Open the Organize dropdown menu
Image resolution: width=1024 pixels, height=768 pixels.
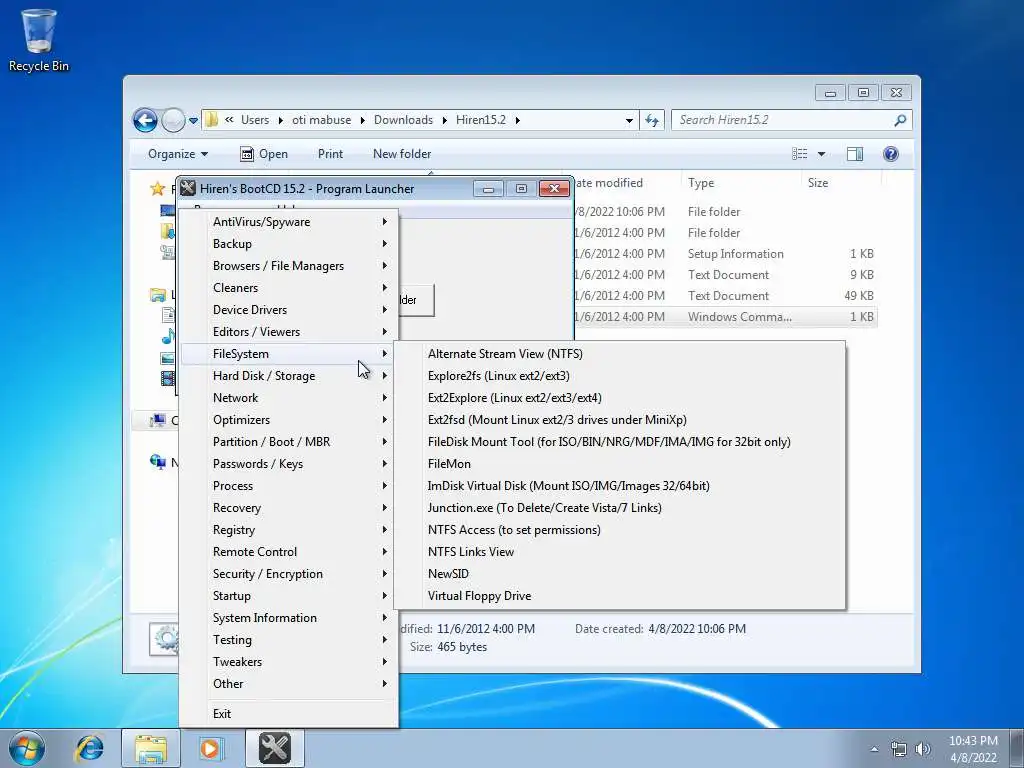coord(178,154)
